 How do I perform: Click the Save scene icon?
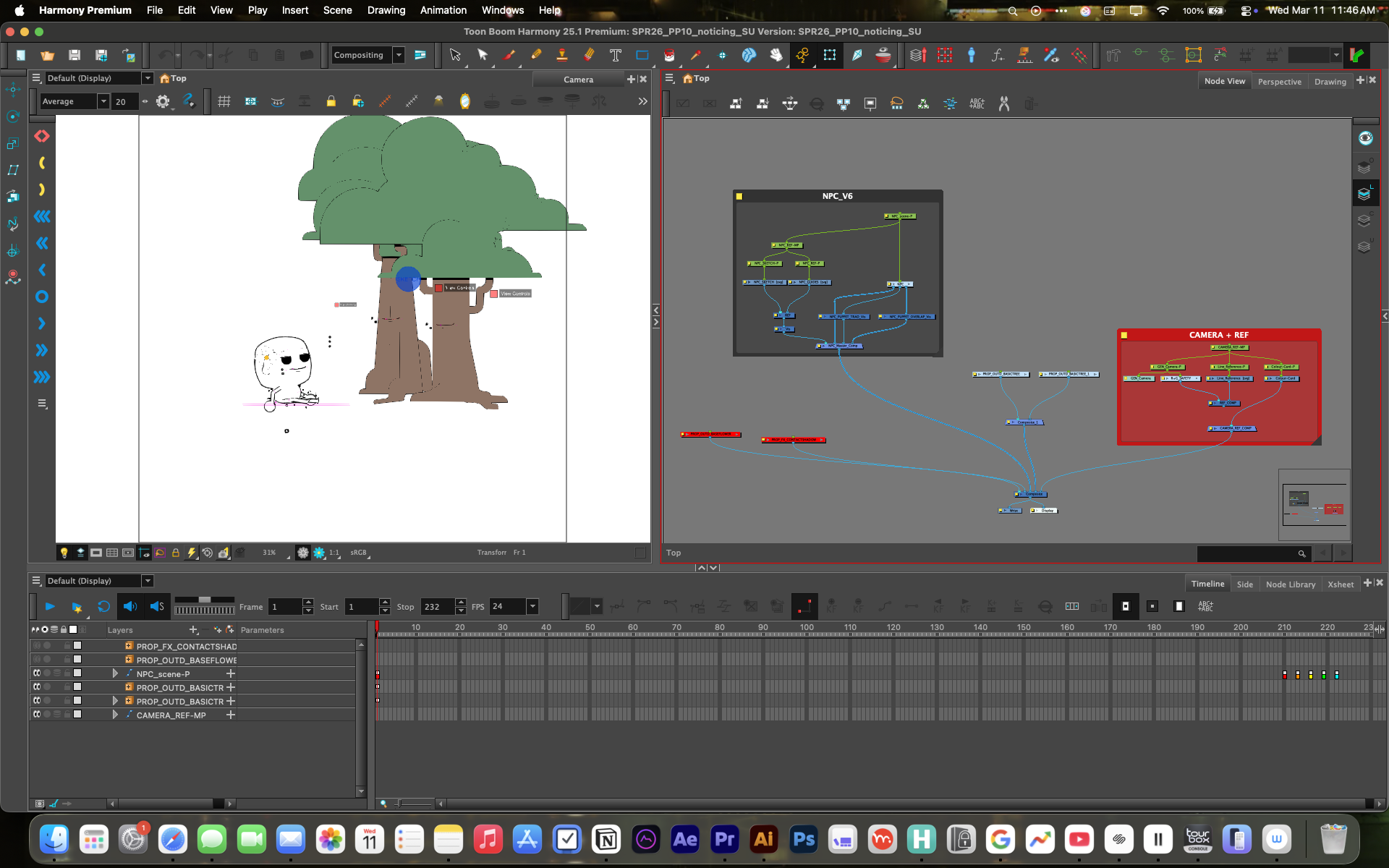tap(75, 55)
